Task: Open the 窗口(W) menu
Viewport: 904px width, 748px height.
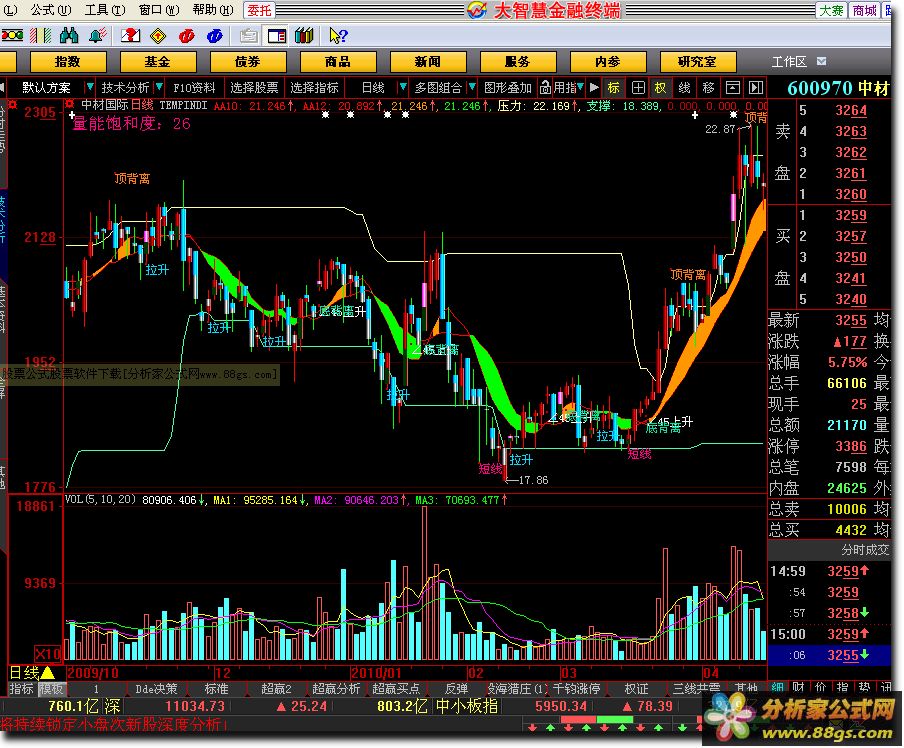Action: coord(159,10)
